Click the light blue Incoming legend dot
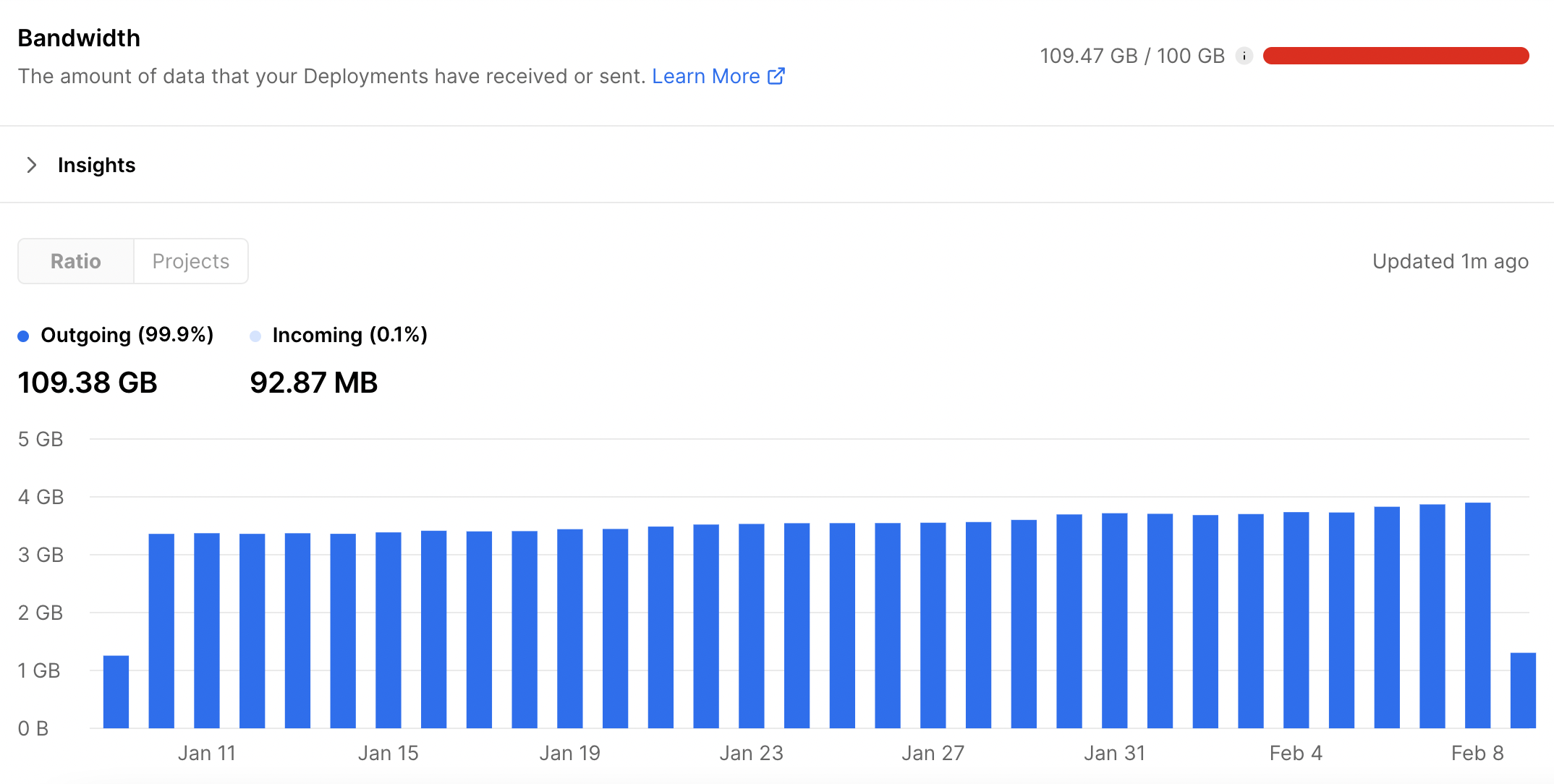This screenshot has width=1554, height=784. pyautogui.click(x=255, y=336)
